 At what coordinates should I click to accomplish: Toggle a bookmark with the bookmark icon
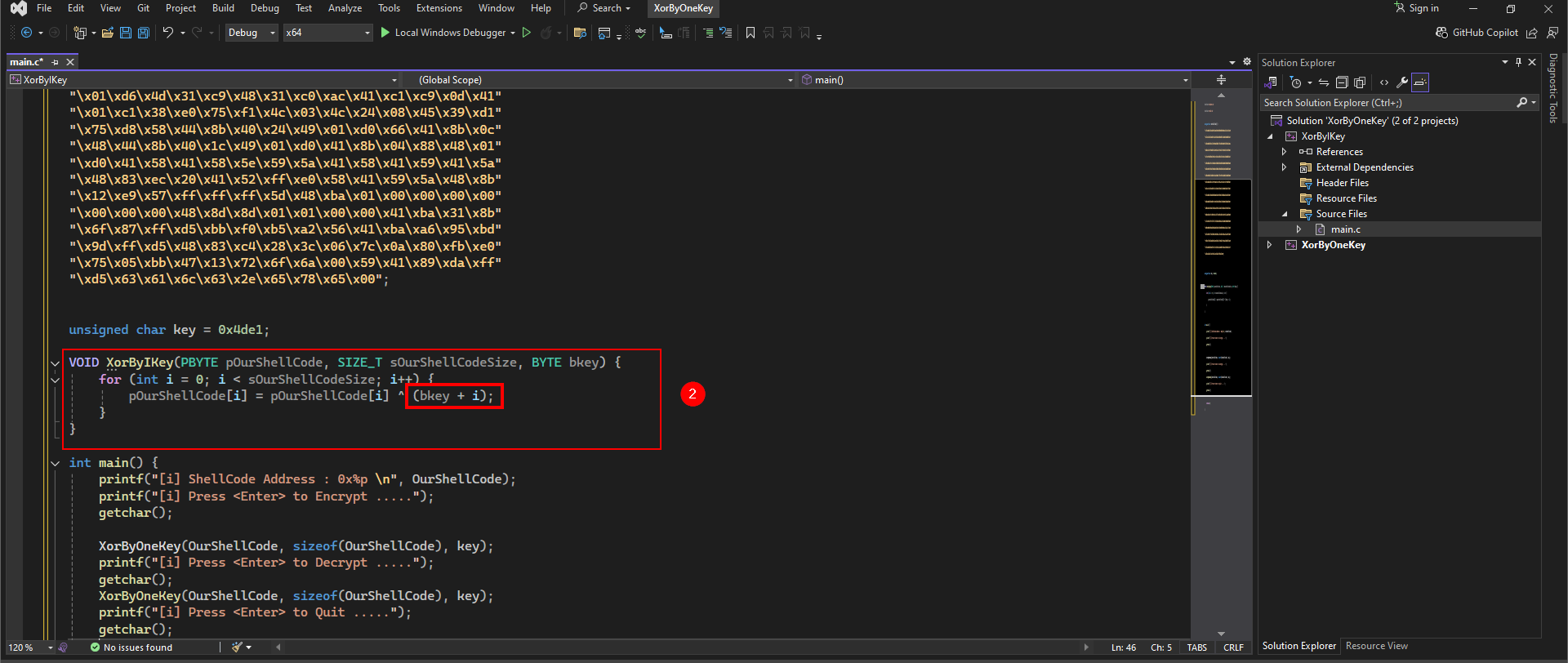[x=751, y=33]
